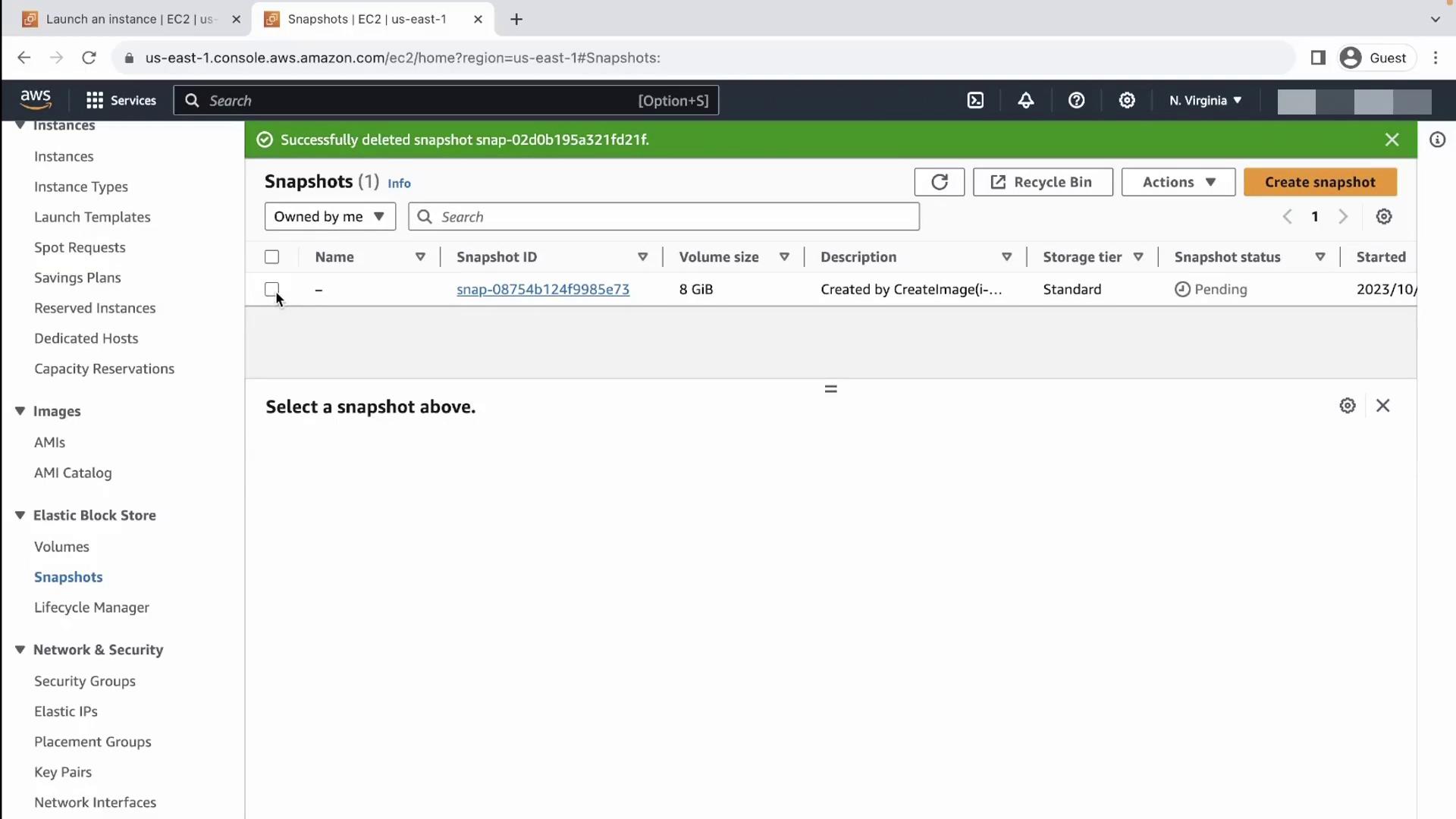Click the Create snapshot button
Viewport: 1456px width, 819px height.
(x=1319, y=182)
